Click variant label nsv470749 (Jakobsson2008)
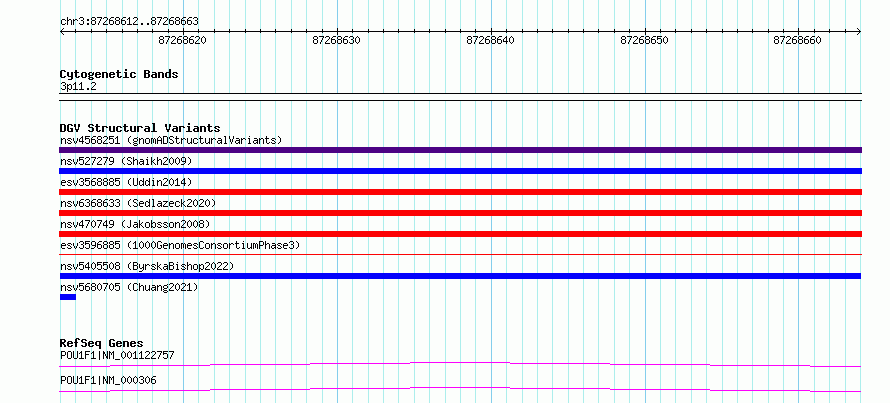 tap(135, 224)
